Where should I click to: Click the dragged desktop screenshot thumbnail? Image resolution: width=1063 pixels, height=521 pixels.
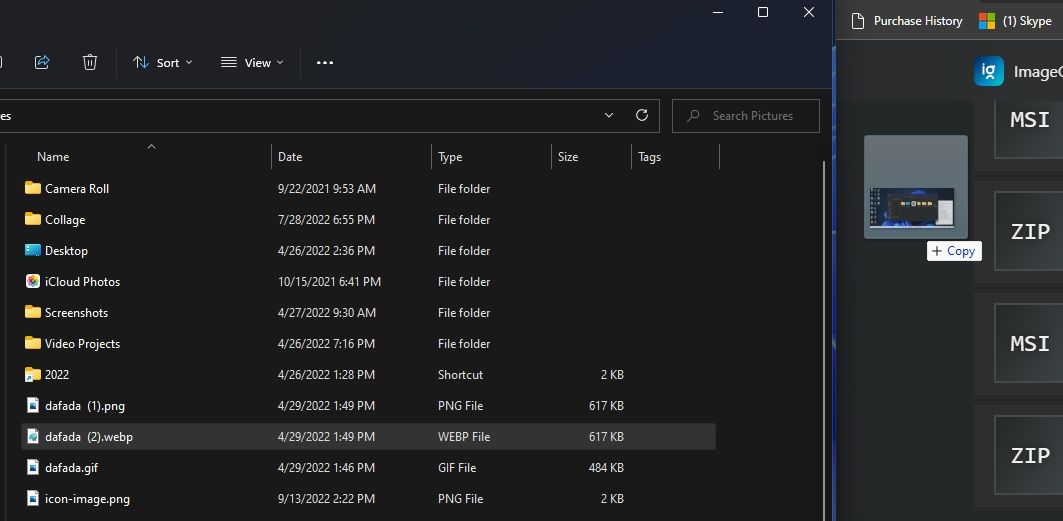(x=915, y=188)
